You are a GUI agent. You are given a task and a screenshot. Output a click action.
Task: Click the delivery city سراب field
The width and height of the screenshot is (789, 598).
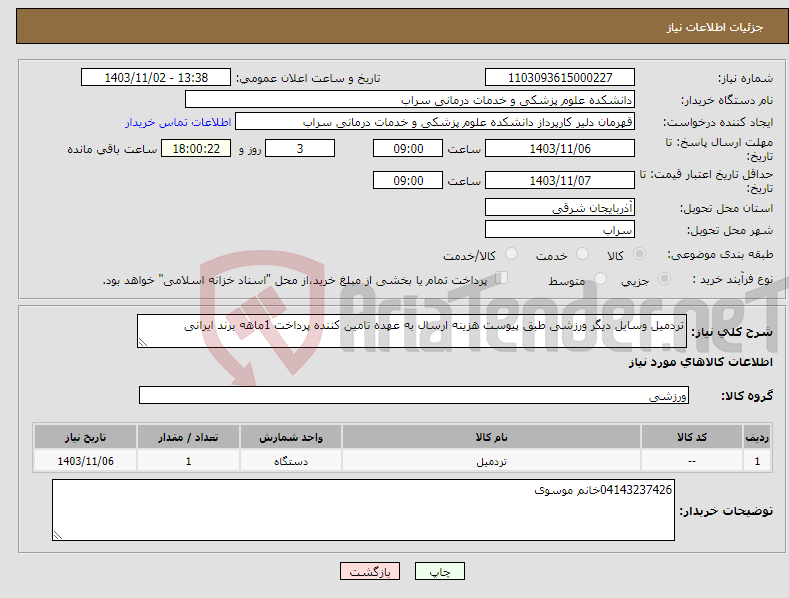pyautogui.click(x=560, y=230)
